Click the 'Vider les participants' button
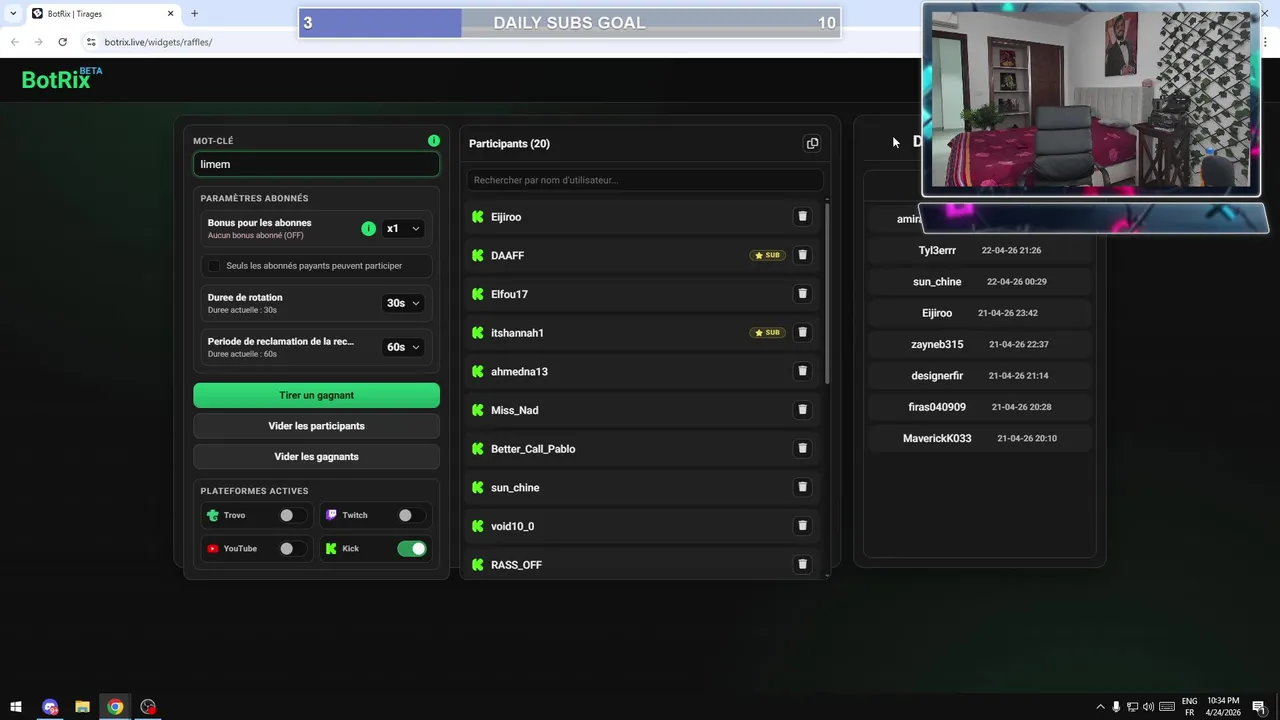This screenshot has height=720, width=1280. click(x=316, y=426)
